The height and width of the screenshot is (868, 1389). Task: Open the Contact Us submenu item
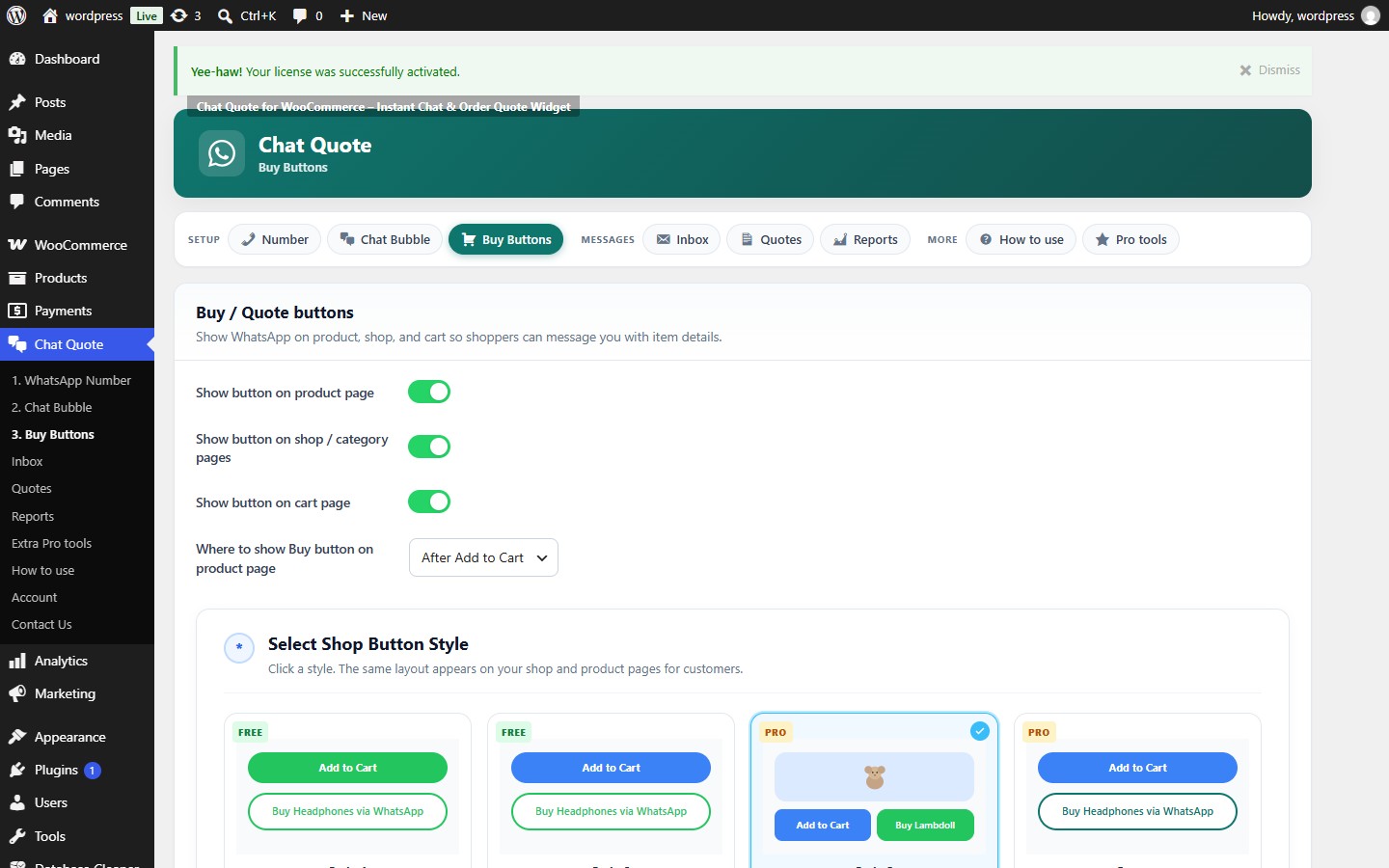[41, 624]
